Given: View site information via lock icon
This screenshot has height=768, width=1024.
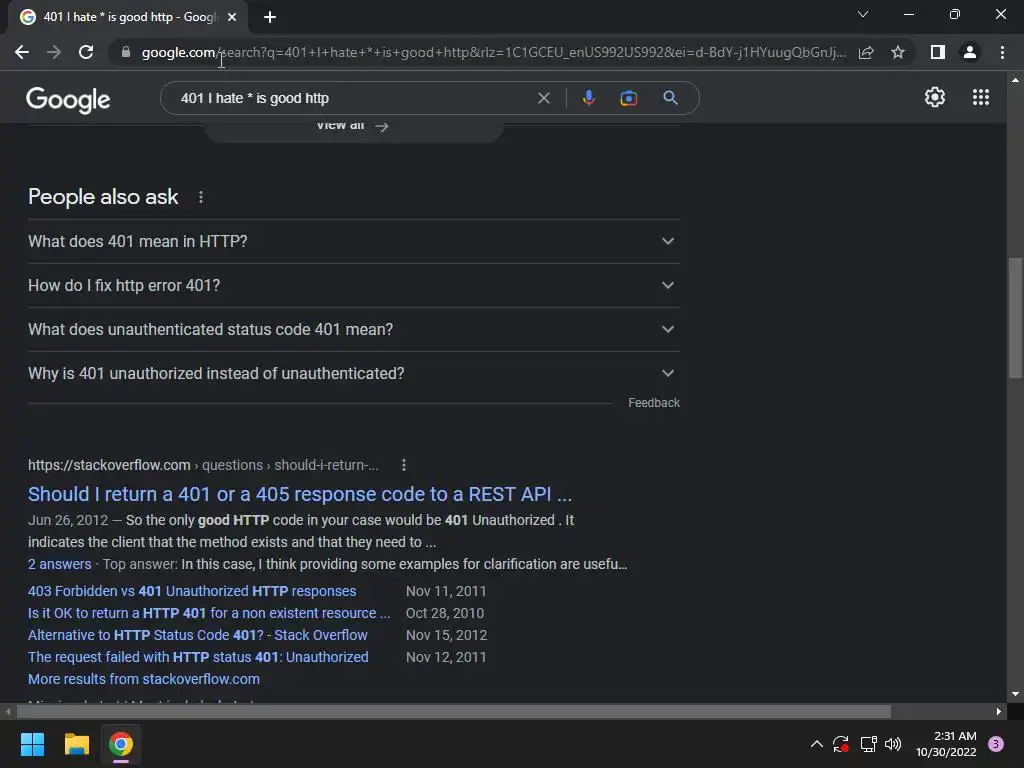Looking at the screenshot, I should click(x=126, y=52).
